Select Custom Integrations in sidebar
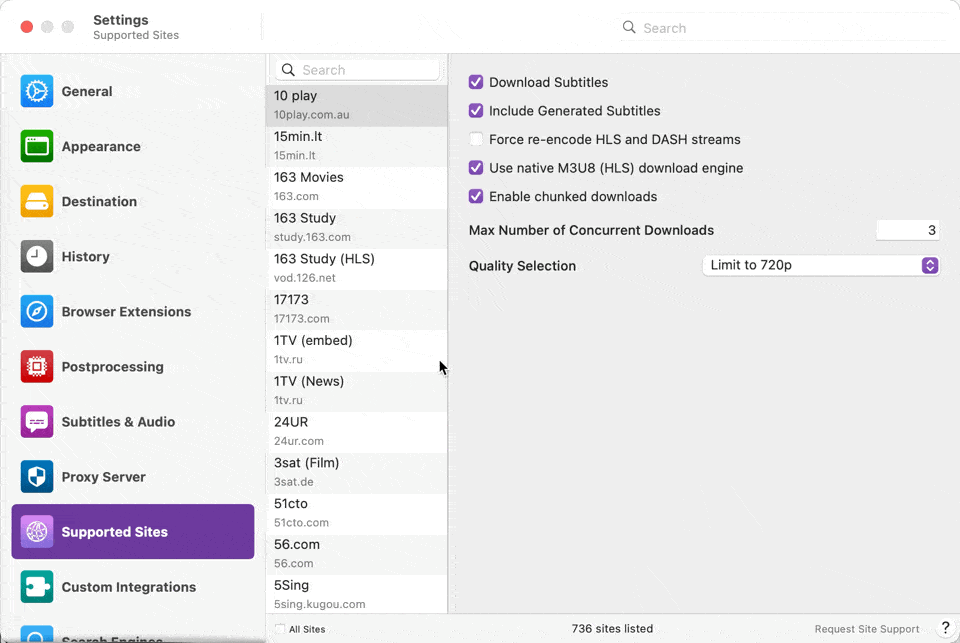Screen dimensions: 960x643 click(x=128, y=587)
